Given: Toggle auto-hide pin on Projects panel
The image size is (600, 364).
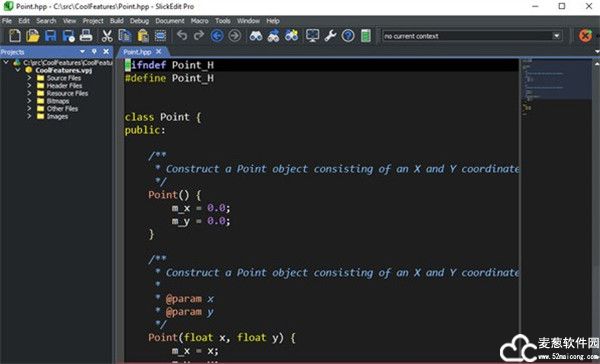Looking at the screenshot, I should (94, 51).
